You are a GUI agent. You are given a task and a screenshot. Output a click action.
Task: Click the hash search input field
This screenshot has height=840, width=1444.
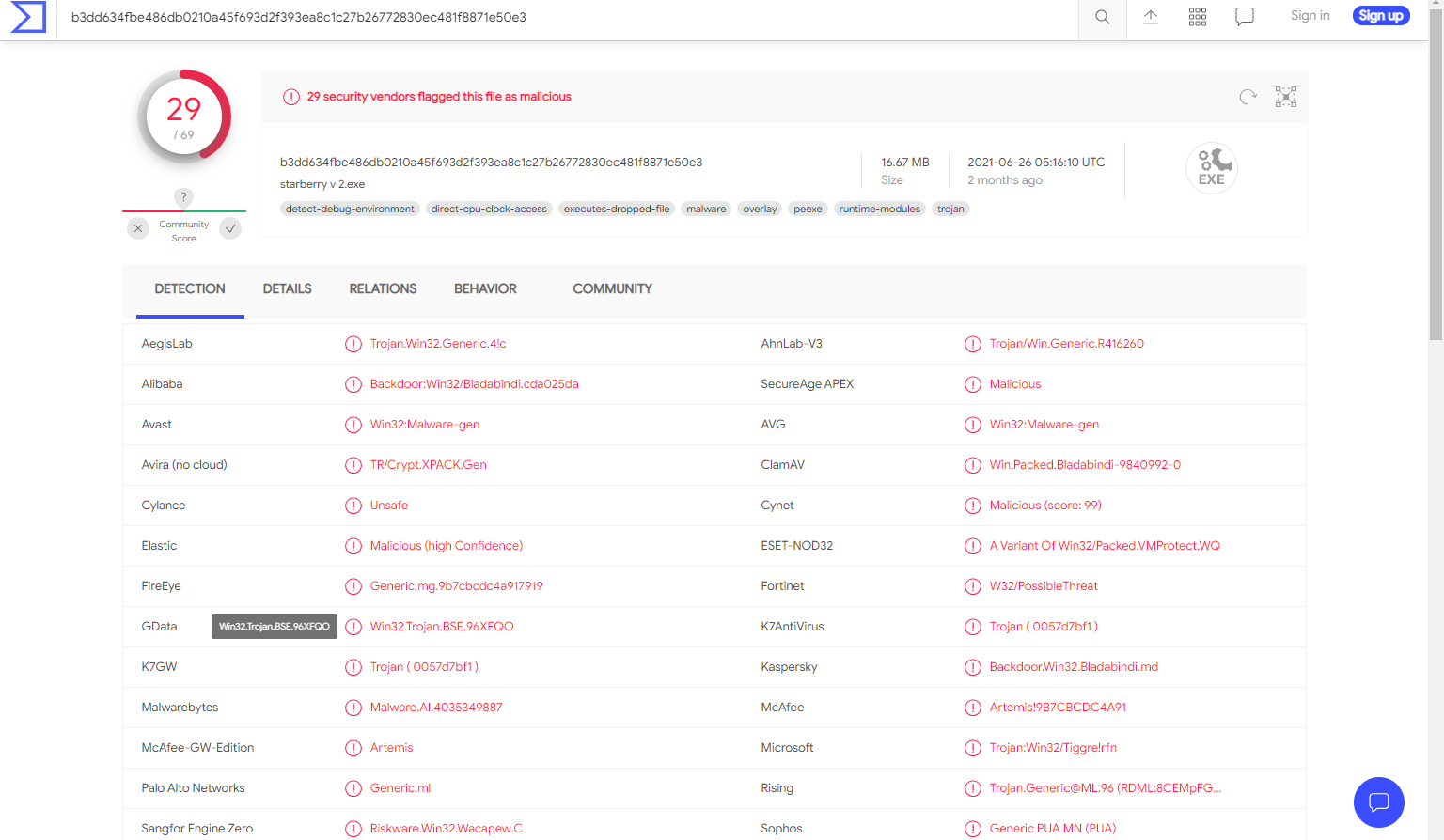(x=568, y=18)
